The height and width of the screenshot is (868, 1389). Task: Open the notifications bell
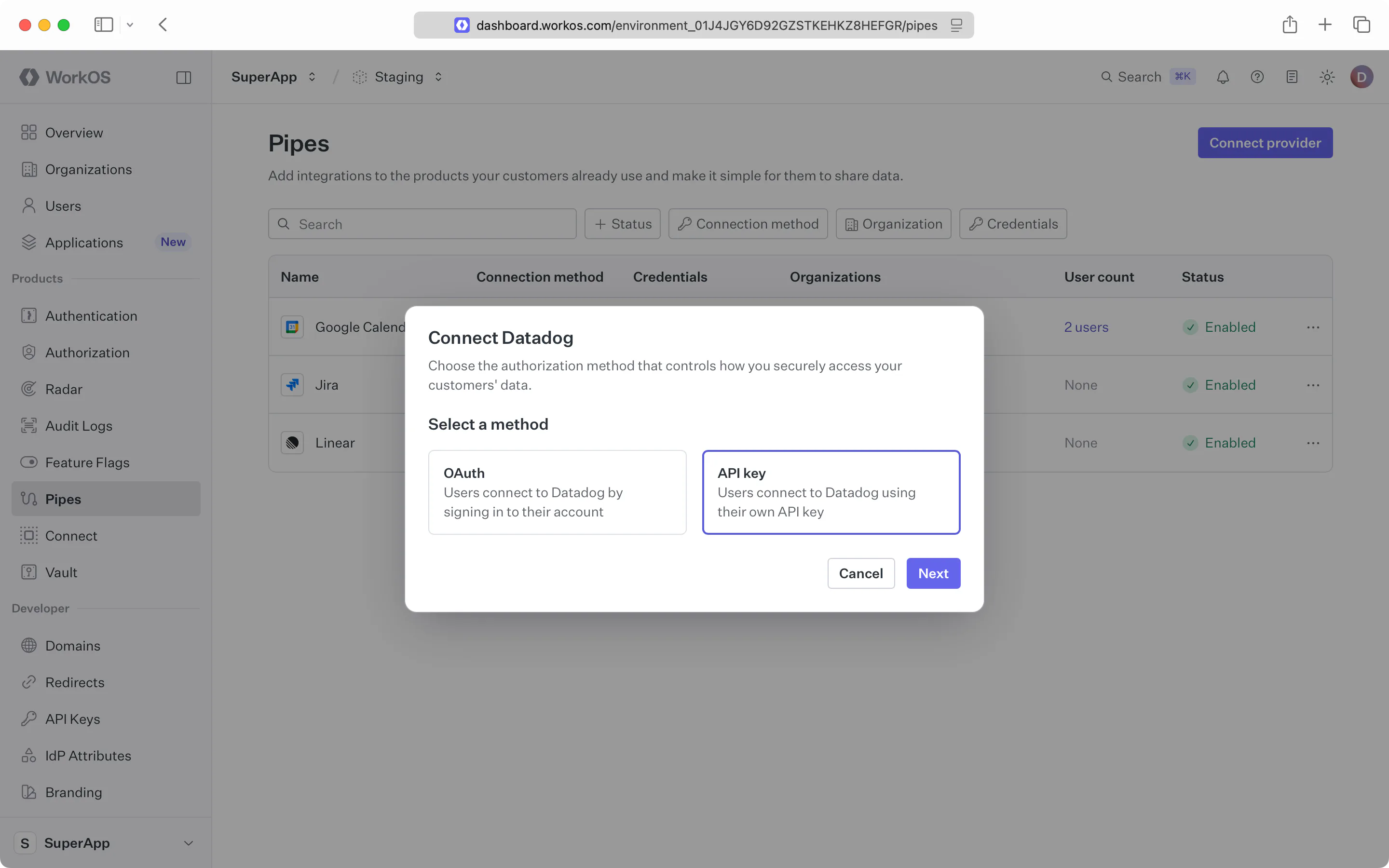(x=1223, y=77)
